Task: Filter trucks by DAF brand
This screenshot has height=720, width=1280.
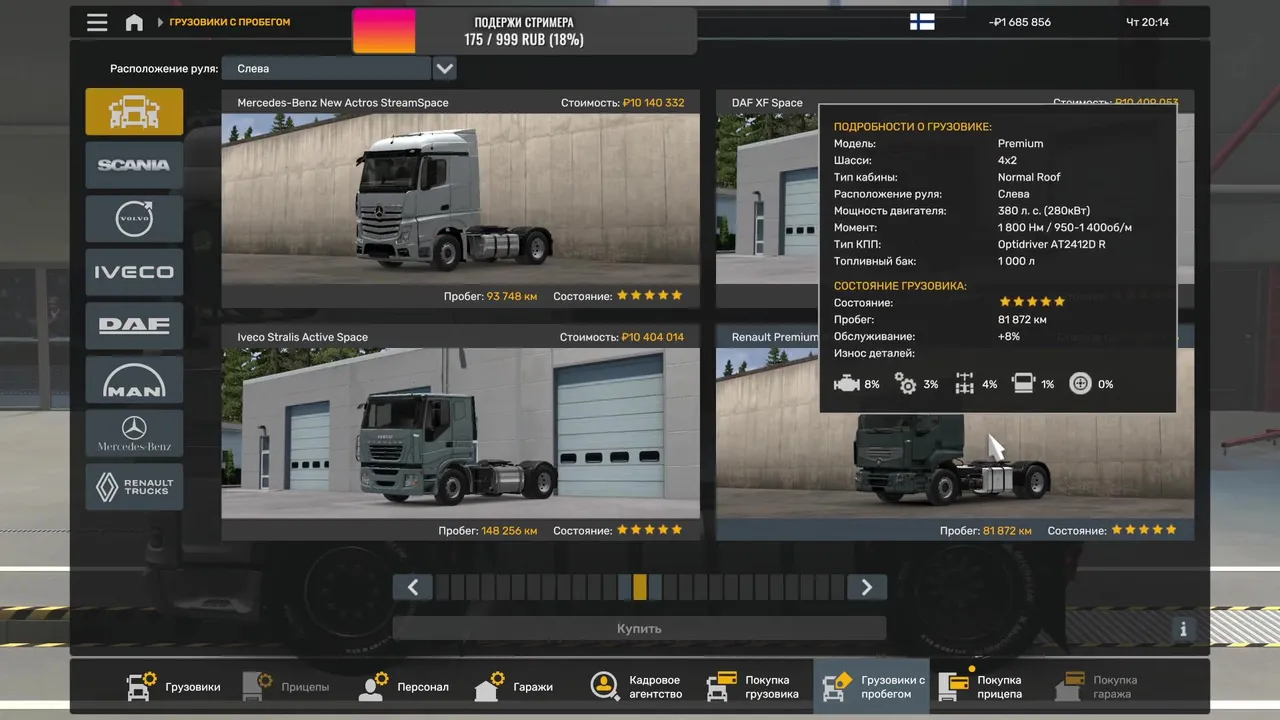Action: coord(134,325)
